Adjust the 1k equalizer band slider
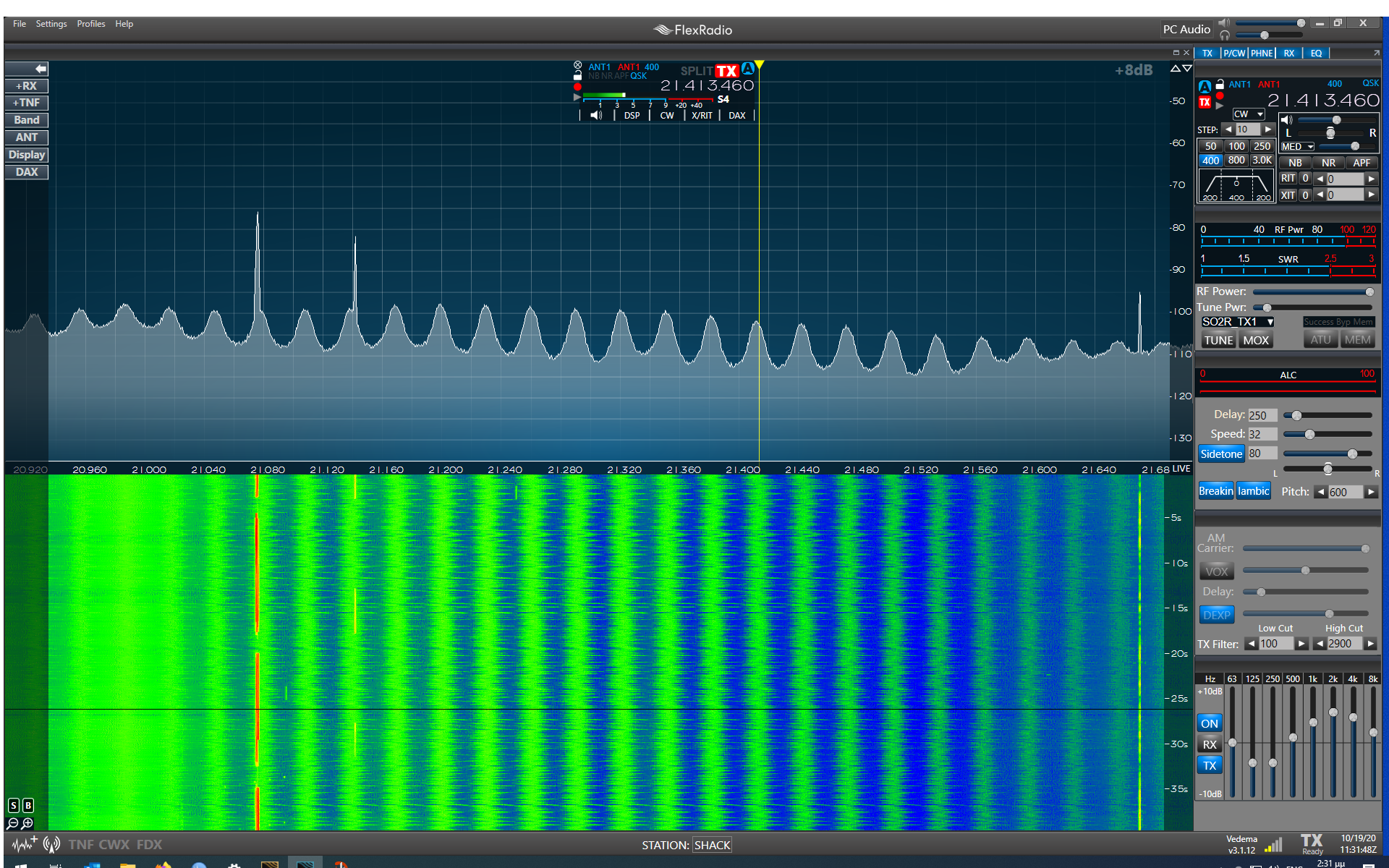 tap(1313, 741)
